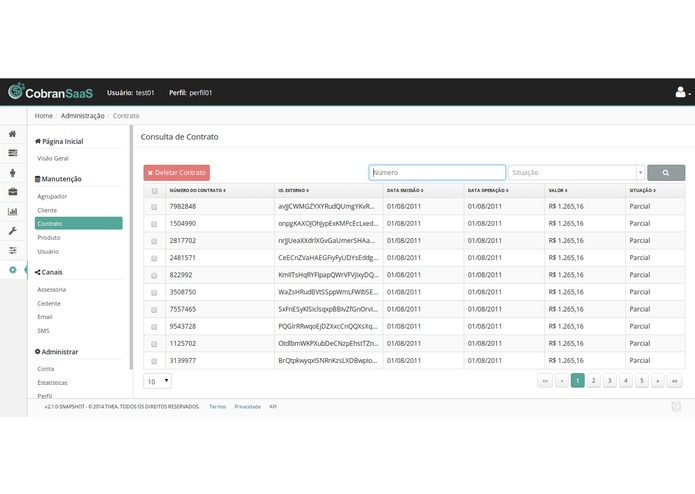Sort by ID. Externo column

[x=293, y=191]
